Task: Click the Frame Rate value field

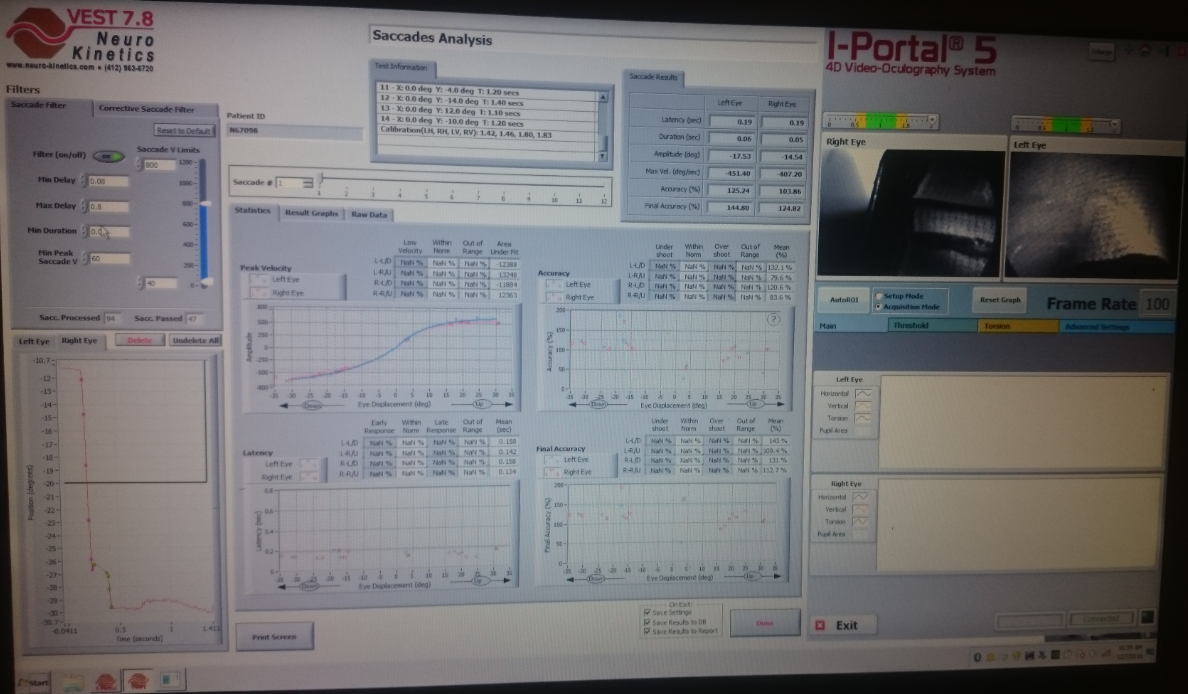Action: tap(1156, 304)
